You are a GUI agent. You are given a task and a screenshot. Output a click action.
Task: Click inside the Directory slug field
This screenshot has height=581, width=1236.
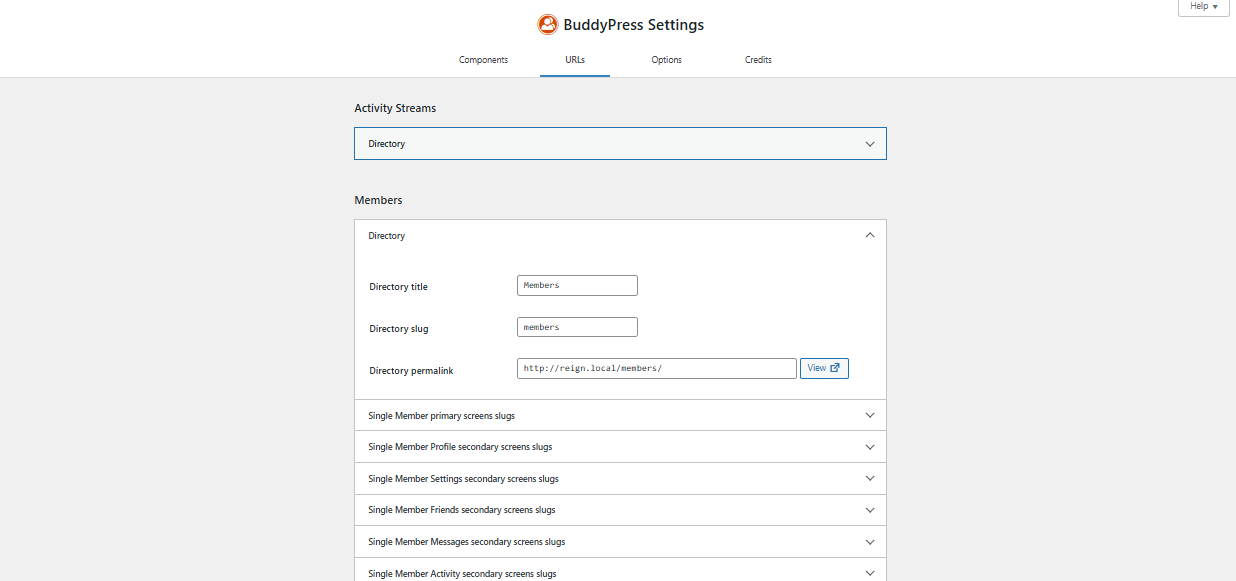[577, 327]
